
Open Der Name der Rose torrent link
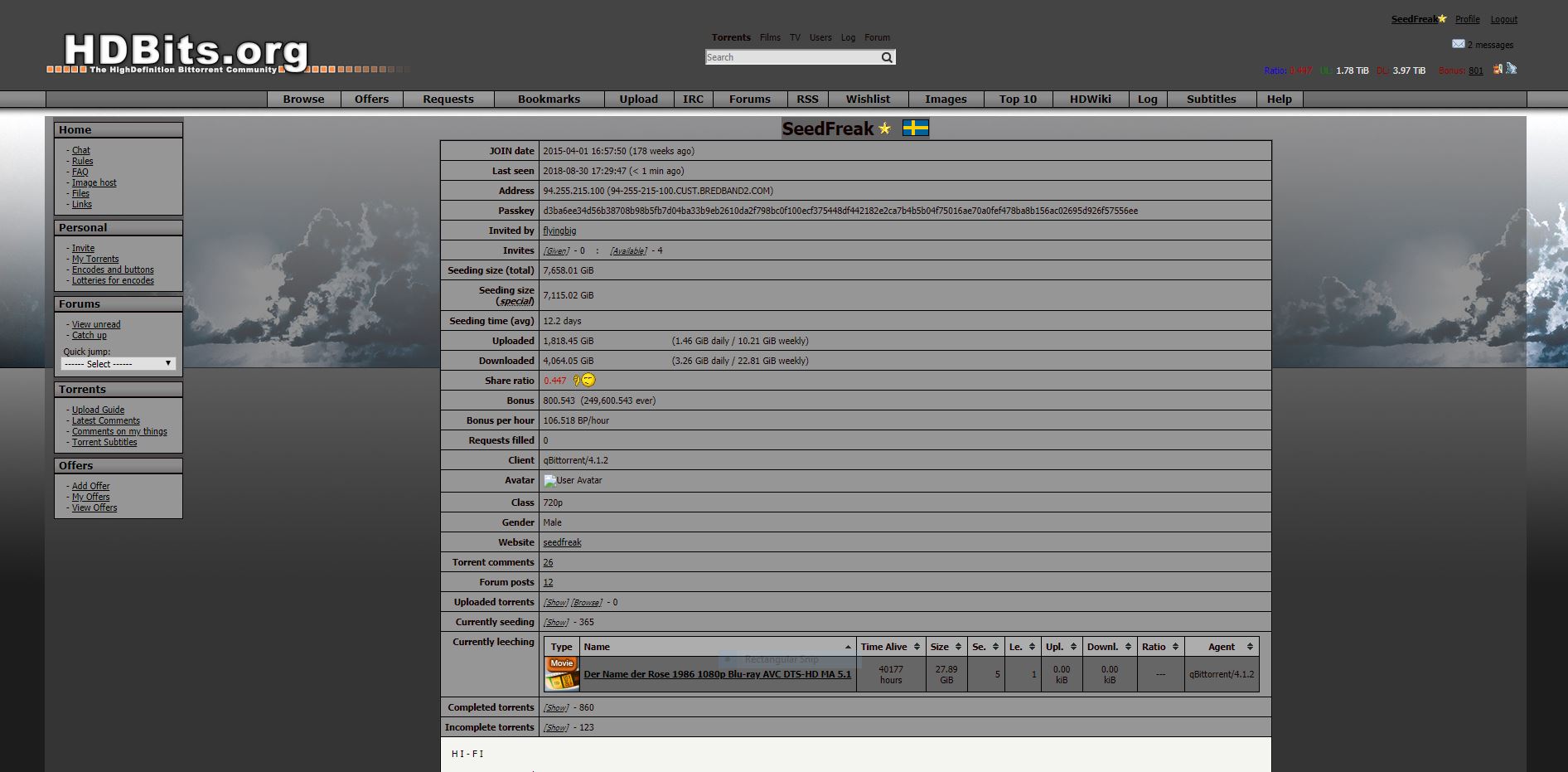point(717,674)
